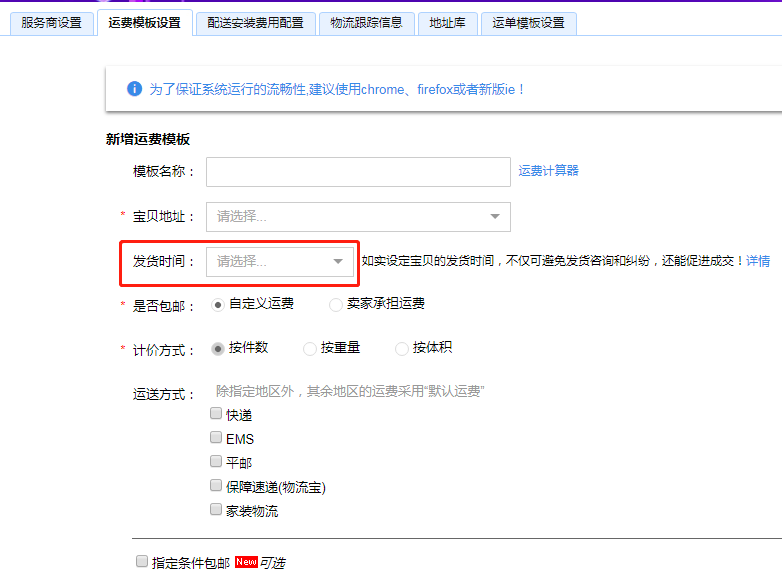This screenshot has height=578, width=782.
Task: Check the 平邮 option
Action: point(216,462)
